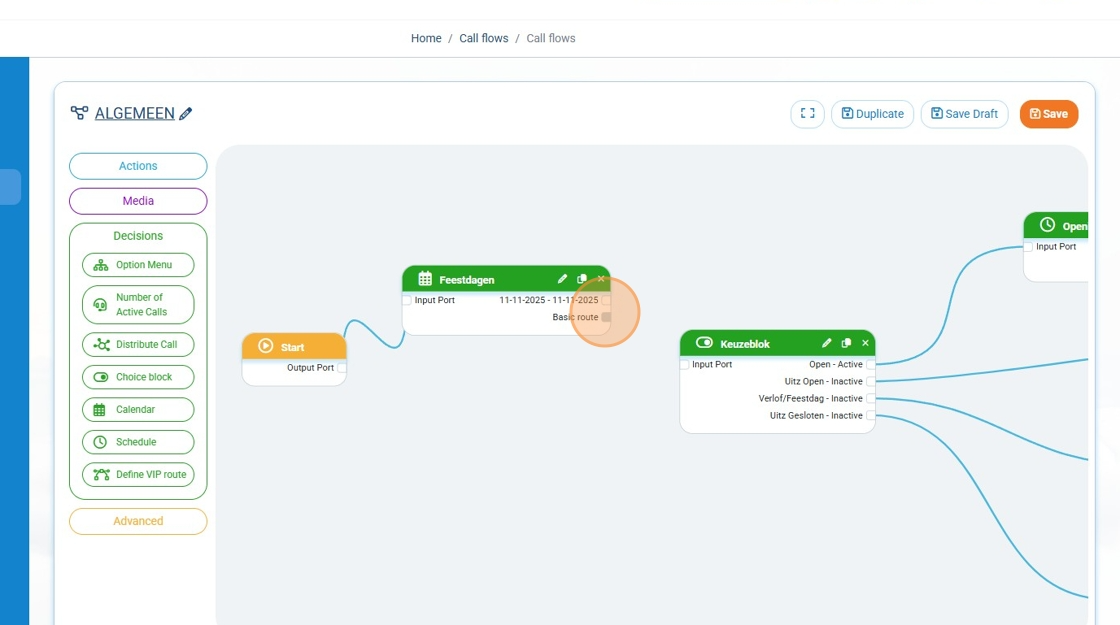The image size is (1120, 625).
Task: Select the Feestdagen Input Port box
Action: click(x=407, y=300)
